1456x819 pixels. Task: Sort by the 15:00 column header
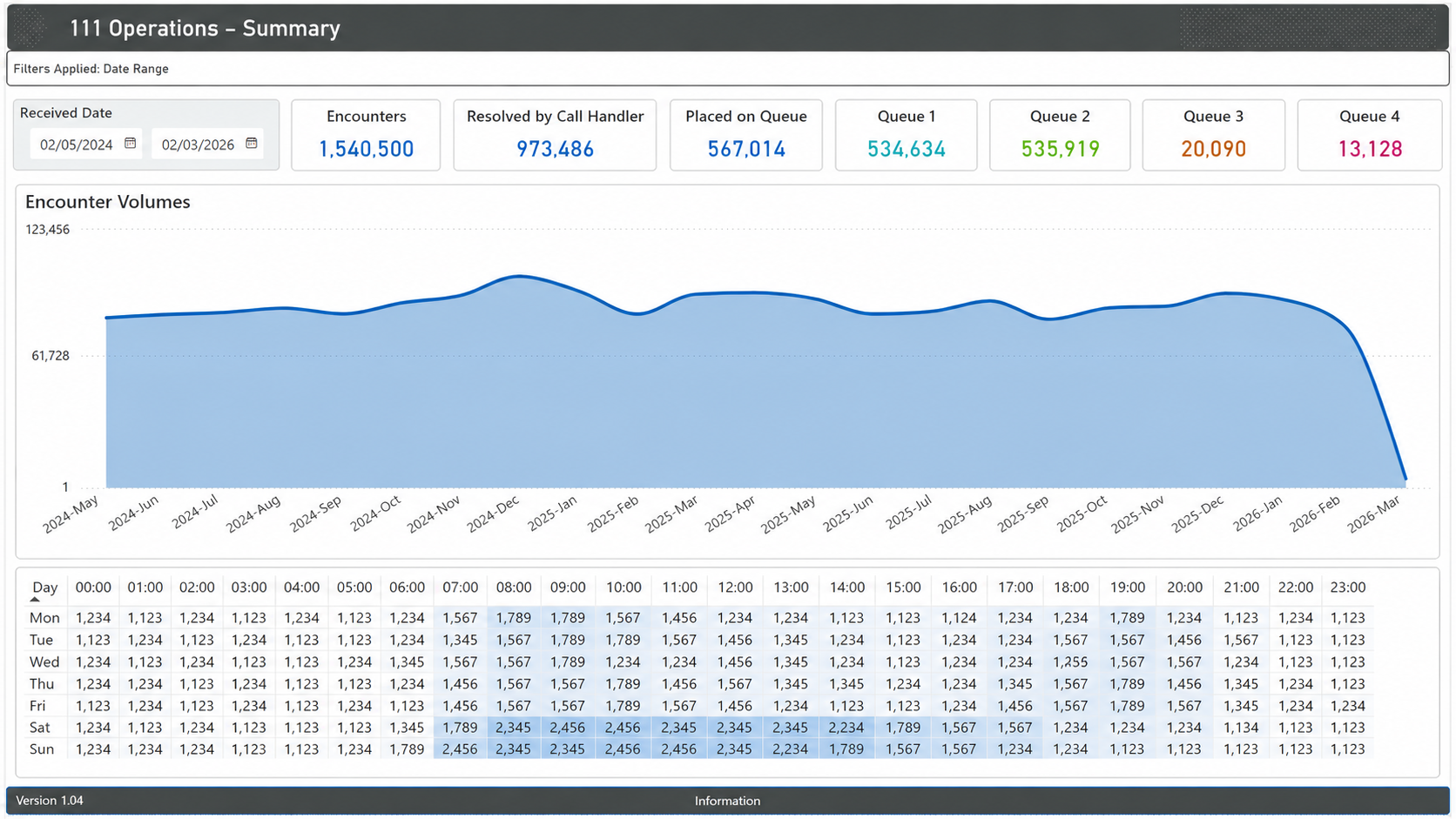903,587
